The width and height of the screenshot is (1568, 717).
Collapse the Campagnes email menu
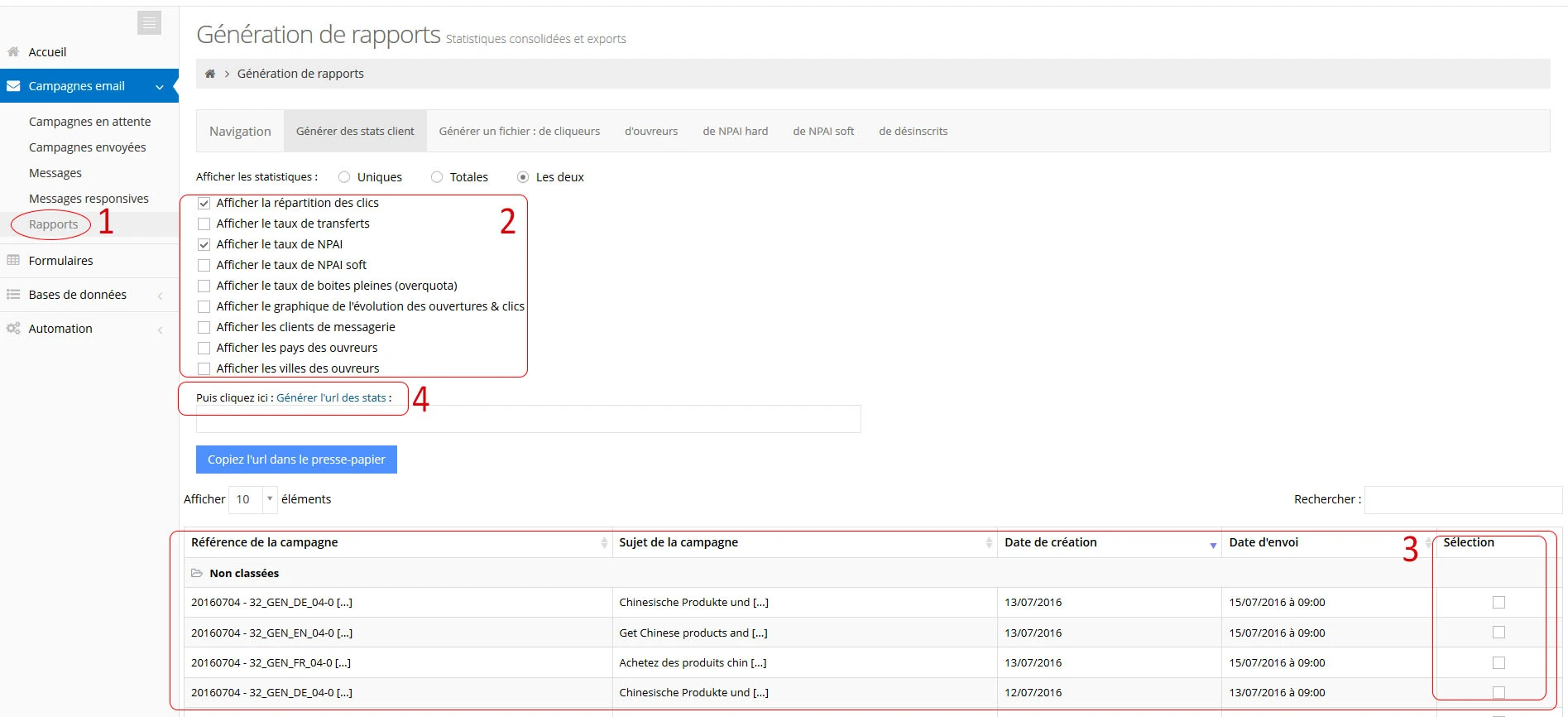160,87
